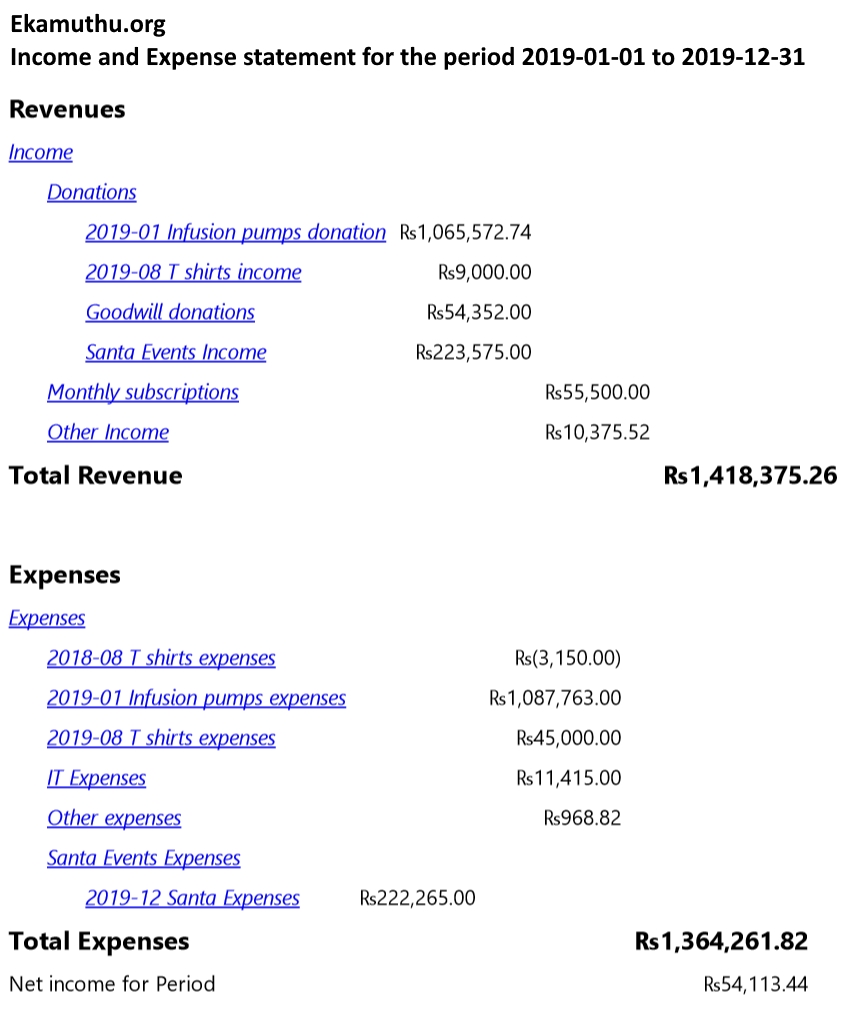
Task: Select the total Rs1,418,375.26
Action: 750,476
